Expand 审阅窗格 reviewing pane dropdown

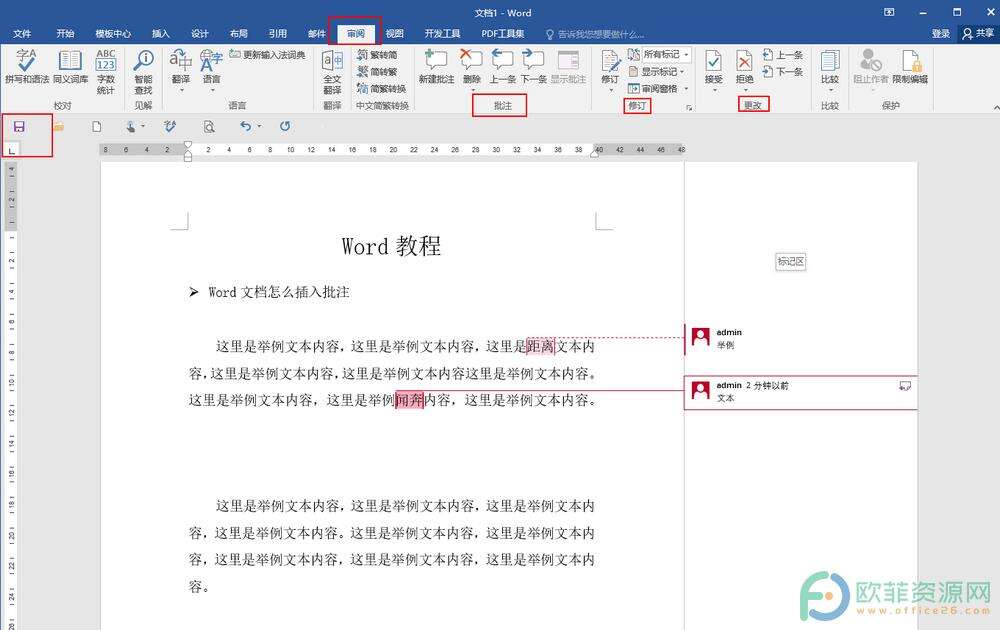(x=687, y=89)
